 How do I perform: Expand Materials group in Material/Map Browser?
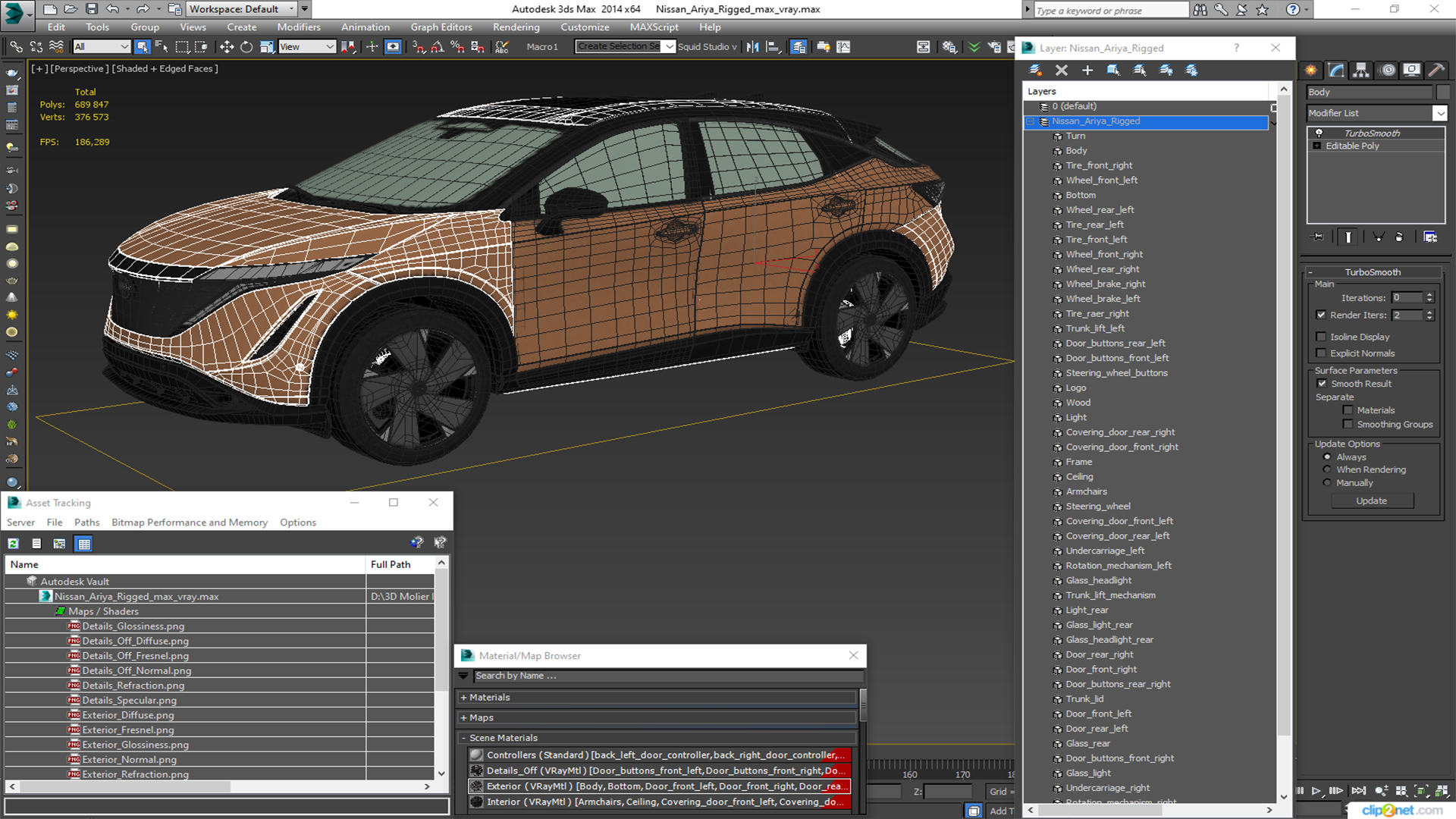pos(463,698)
